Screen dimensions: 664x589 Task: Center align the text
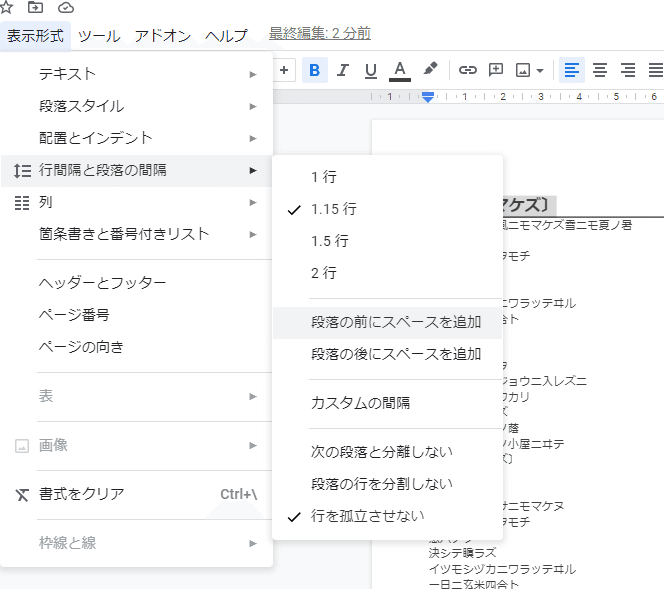pos(600,70)
